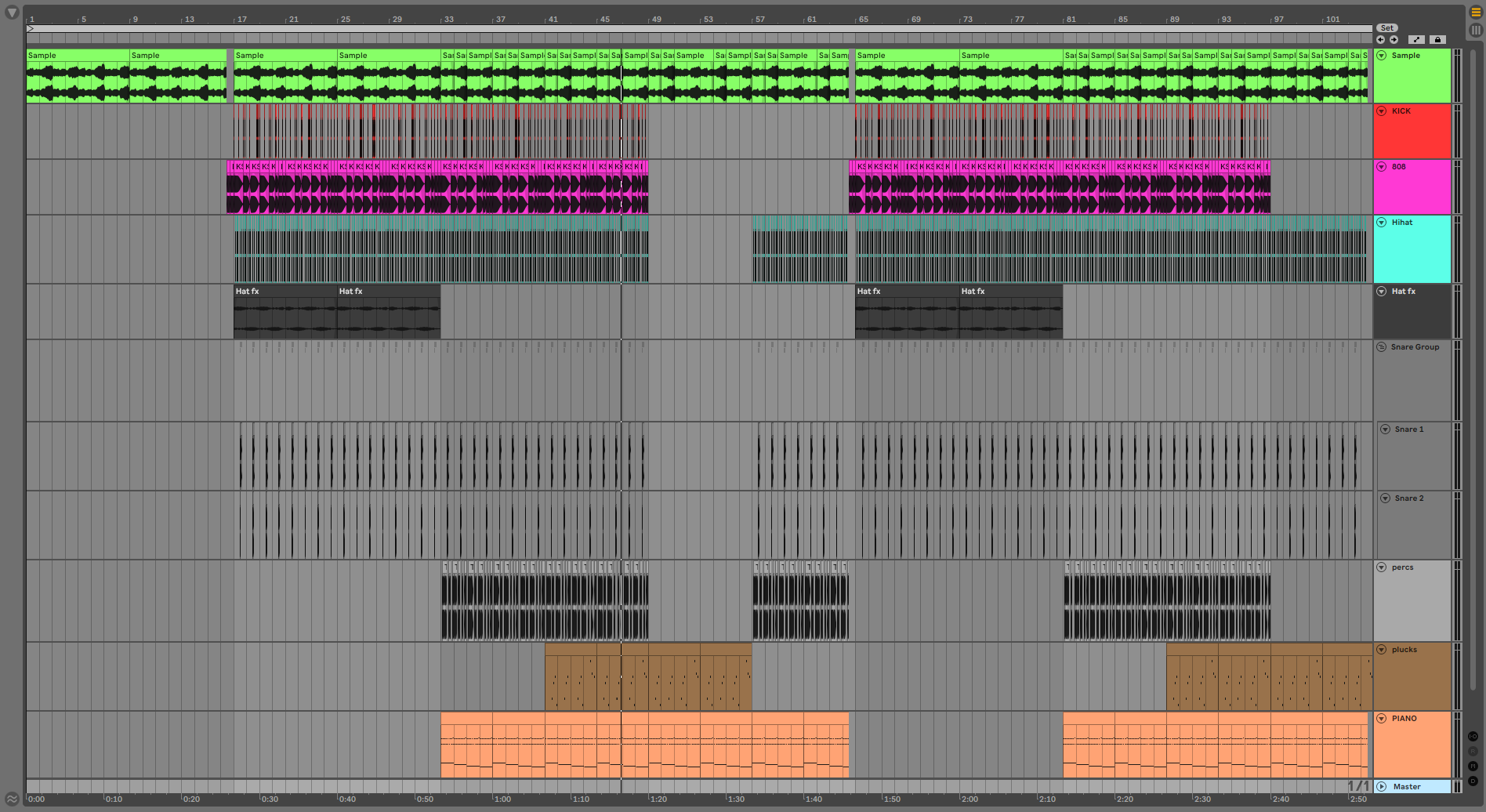The height and width of the screenshot is (812, 1486).
Task: Toggle the D track delay button
Action: click(1473, 781)
